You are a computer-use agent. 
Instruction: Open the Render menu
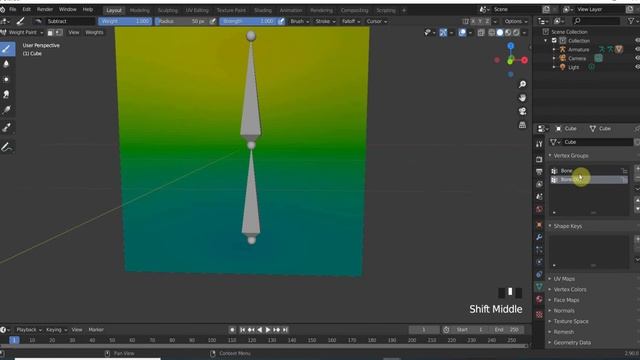[x=45, y=9]
